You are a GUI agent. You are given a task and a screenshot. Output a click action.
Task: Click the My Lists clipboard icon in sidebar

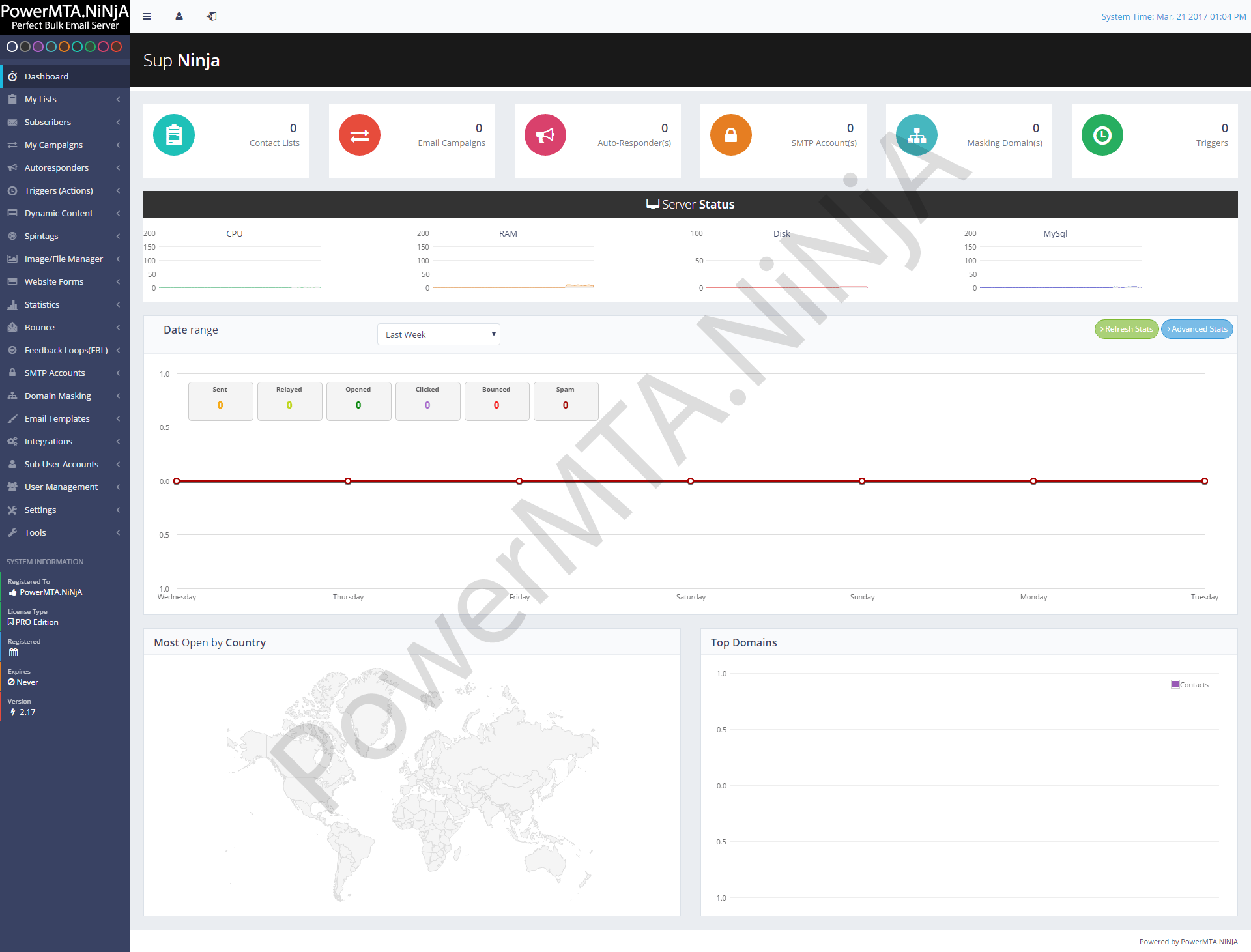tap(12, 99)
